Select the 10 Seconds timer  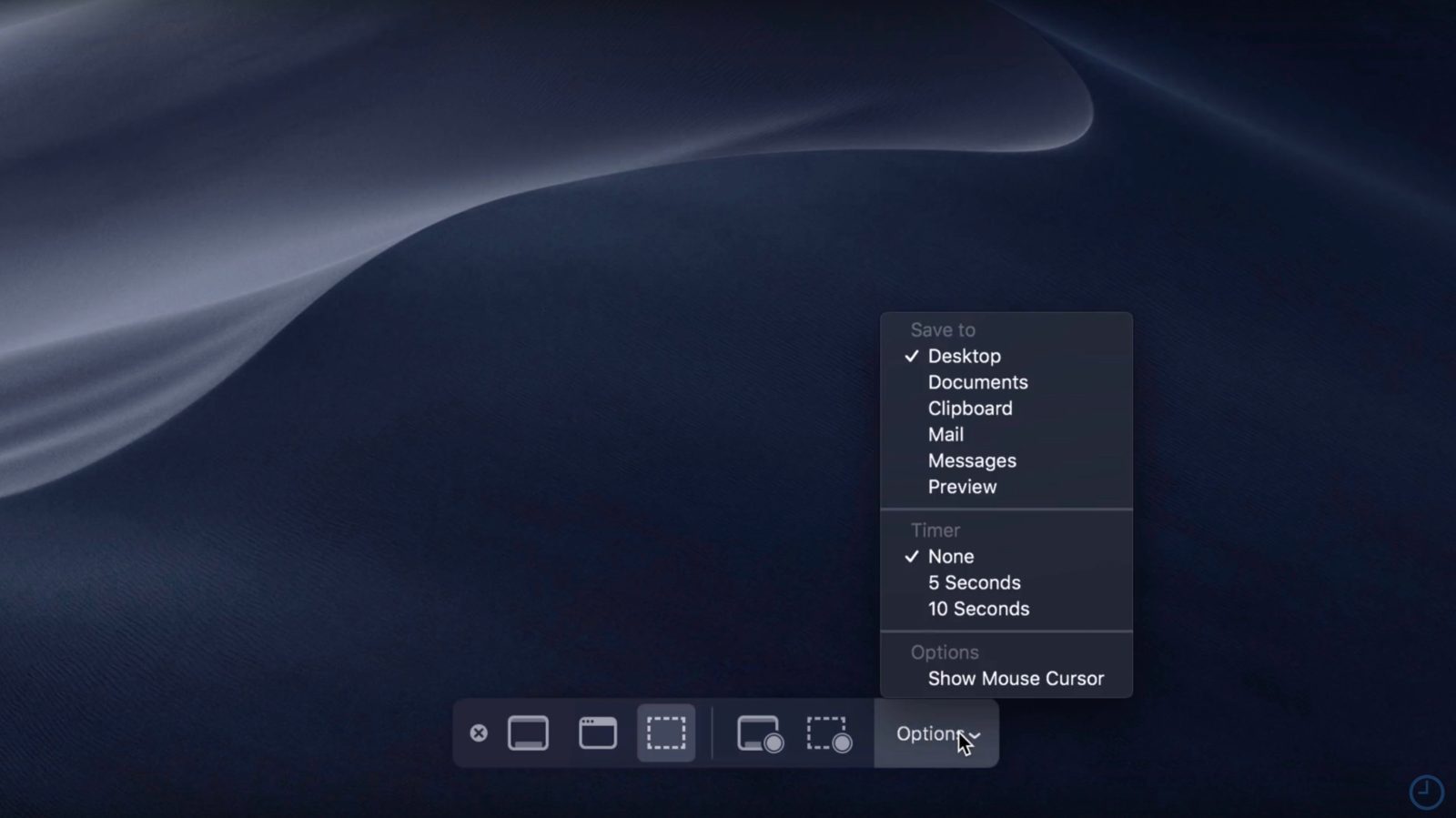978,609
